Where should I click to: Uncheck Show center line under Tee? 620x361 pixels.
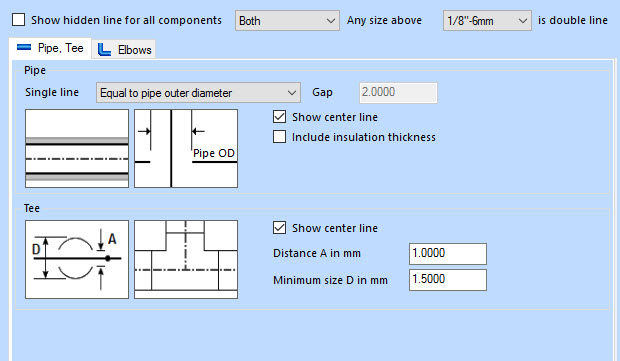[x=280, y=228]
